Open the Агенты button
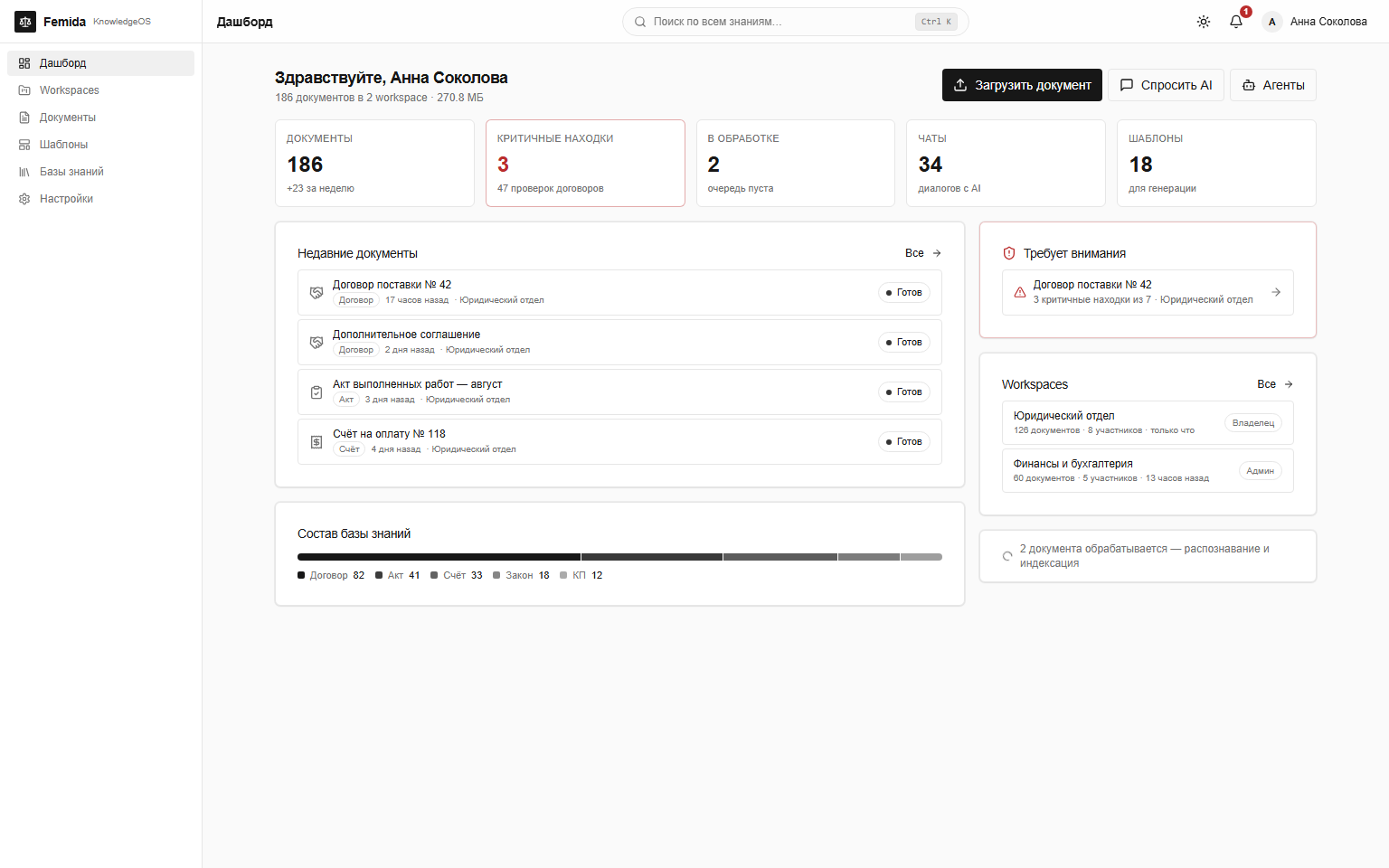The image size is (1389, 868). tap(1273, 85)
